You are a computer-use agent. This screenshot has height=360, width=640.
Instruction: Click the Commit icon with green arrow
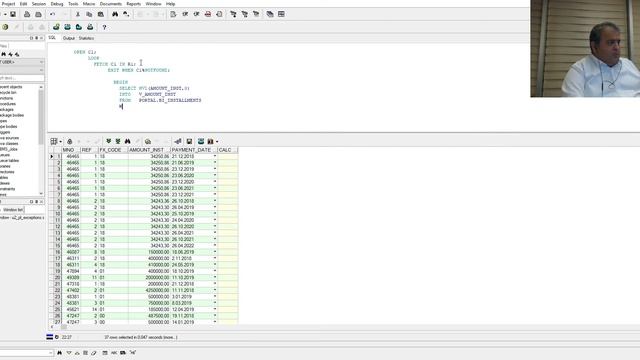56,27
